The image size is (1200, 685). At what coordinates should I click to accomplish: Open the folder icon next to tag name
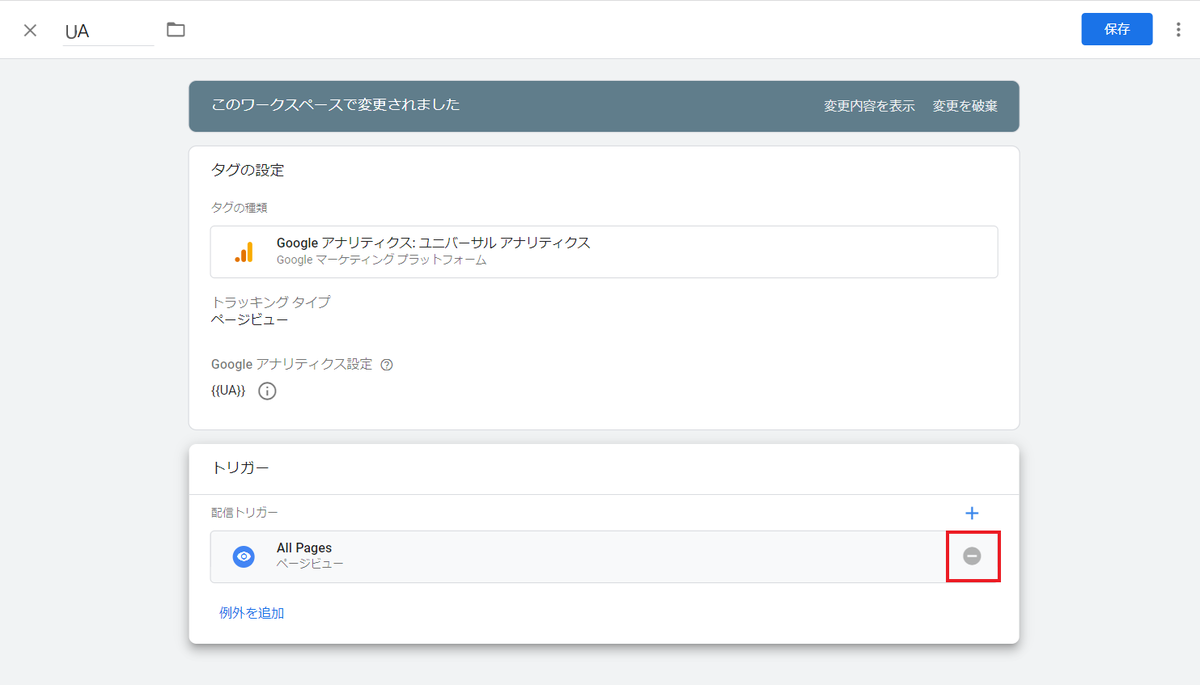[176, 30]
